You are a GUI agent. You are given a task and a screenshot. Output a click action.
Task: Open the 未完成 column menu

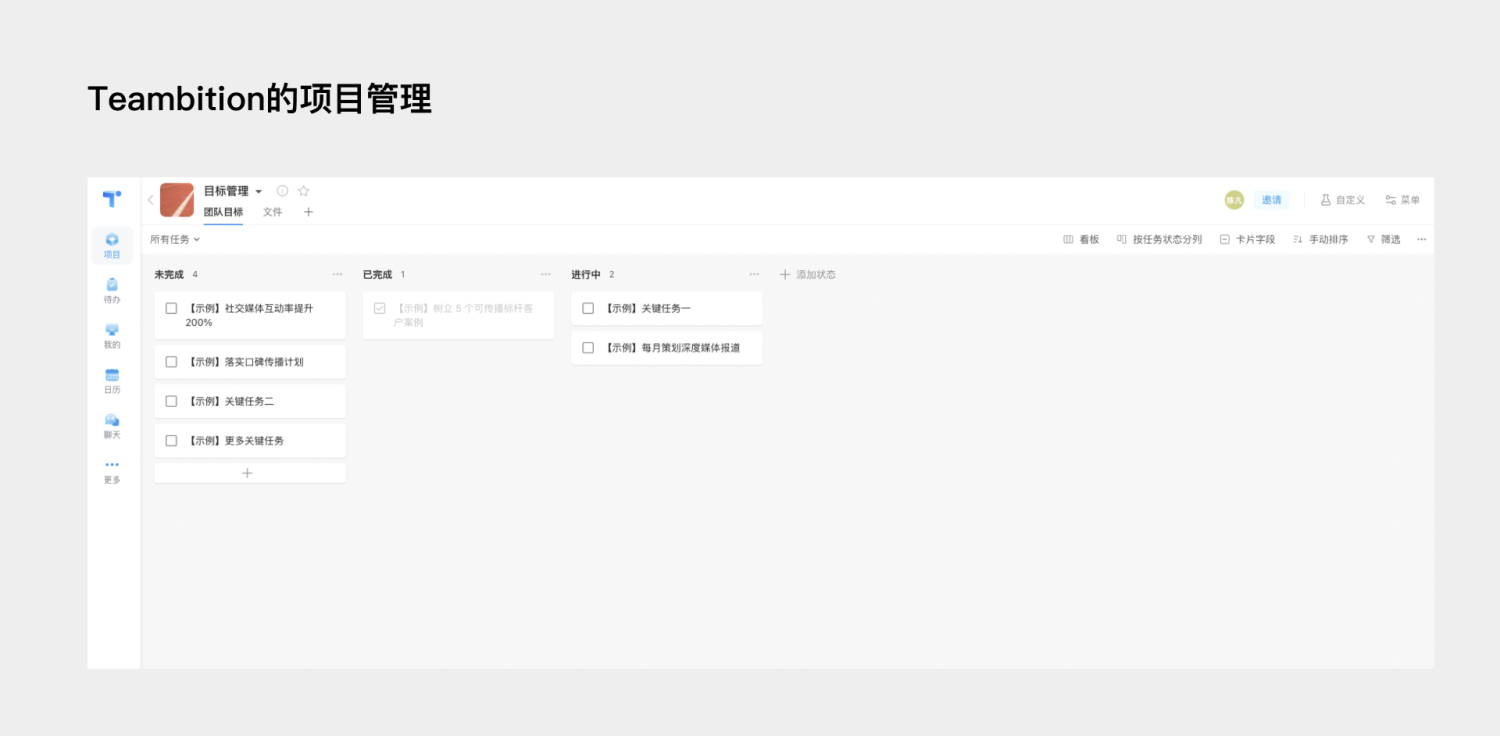tap(337, 274)
